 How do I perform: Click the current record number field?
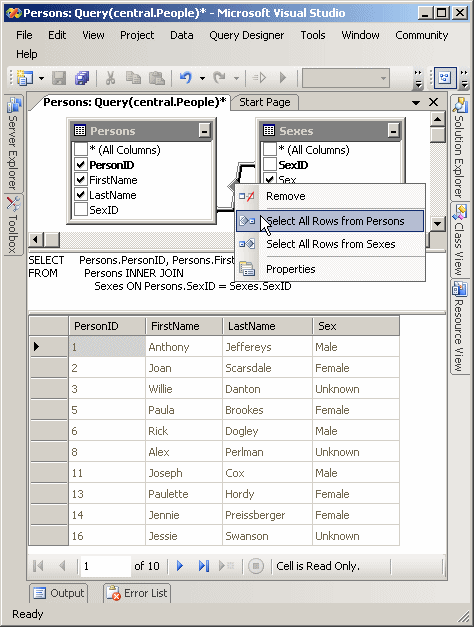pyautogui.click(x=106, y=566)
